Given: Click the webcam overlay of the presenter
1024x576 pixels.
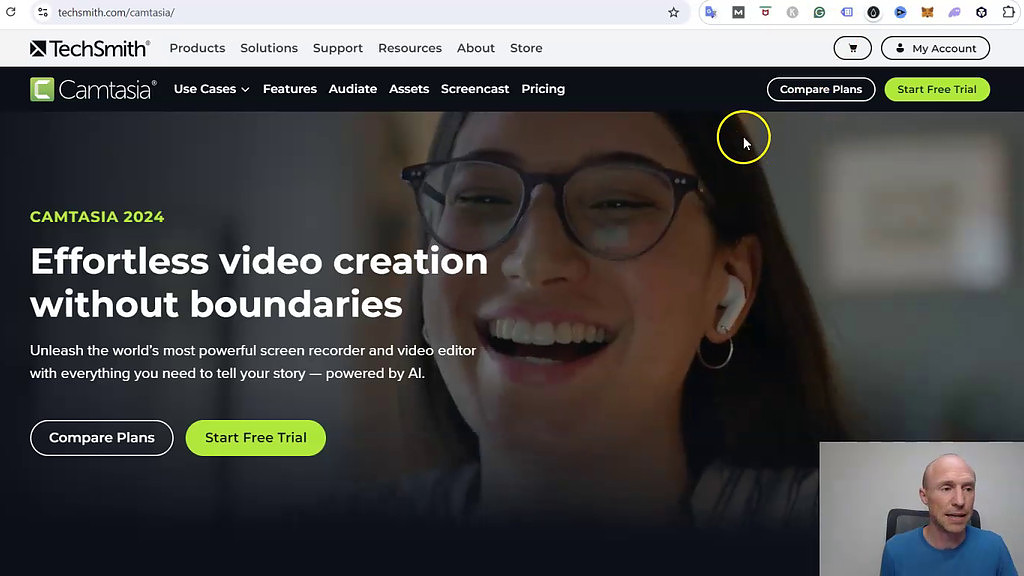Looking at the screenshot, I should [x=921, y=509].
